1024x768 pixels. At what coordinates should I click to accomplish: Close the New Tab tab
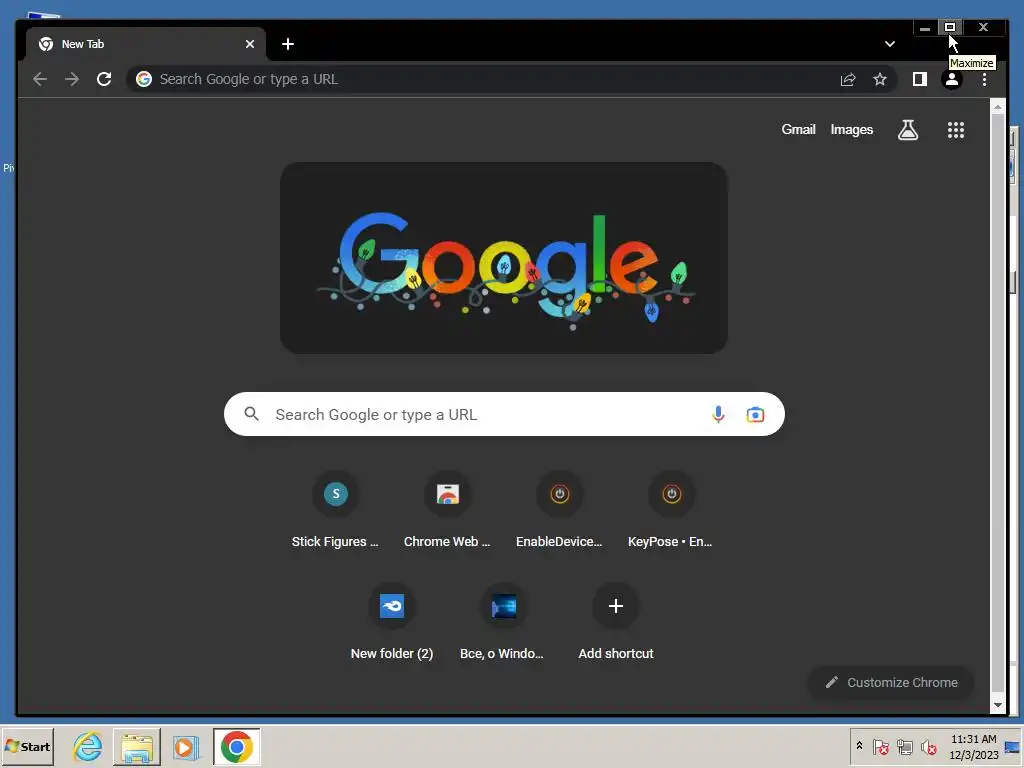(x=249, y=44)
